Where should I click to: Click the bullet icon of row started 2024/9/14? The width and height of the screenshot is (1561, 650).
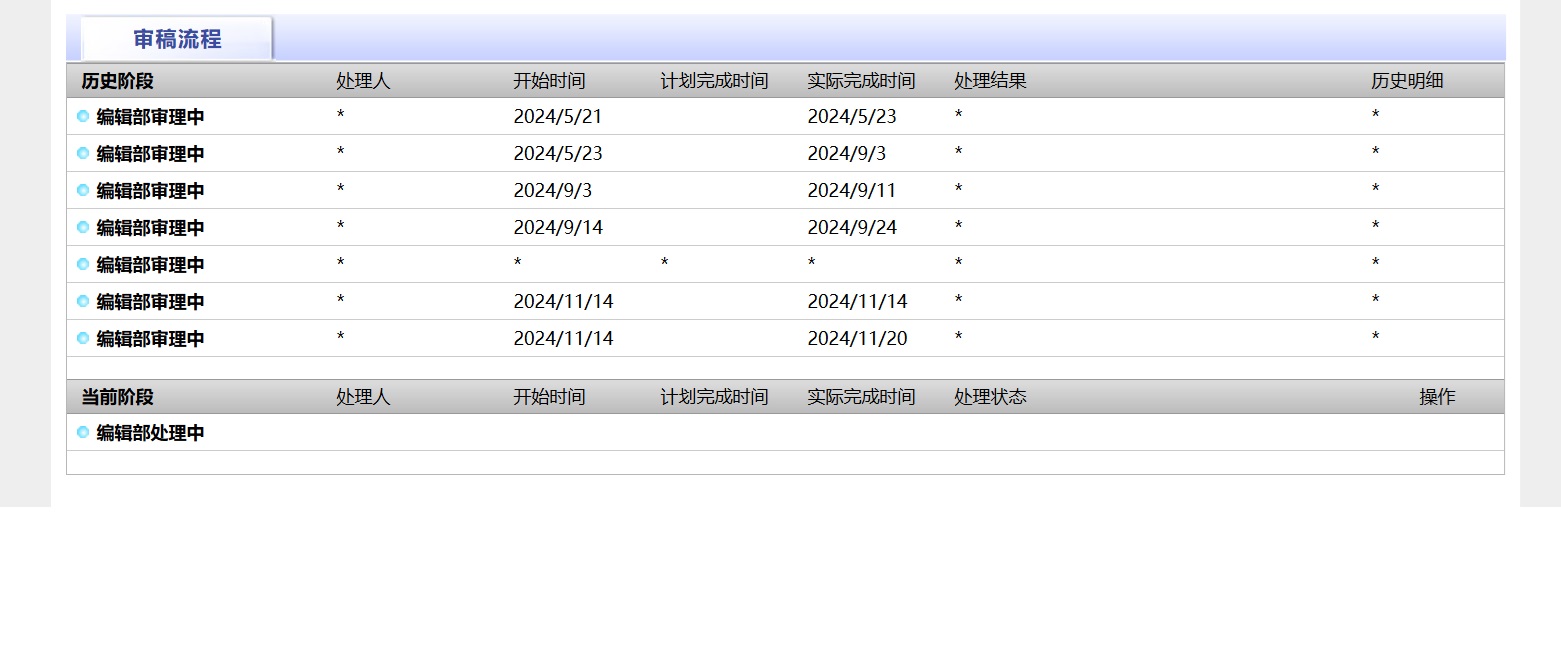pos(83,227)
